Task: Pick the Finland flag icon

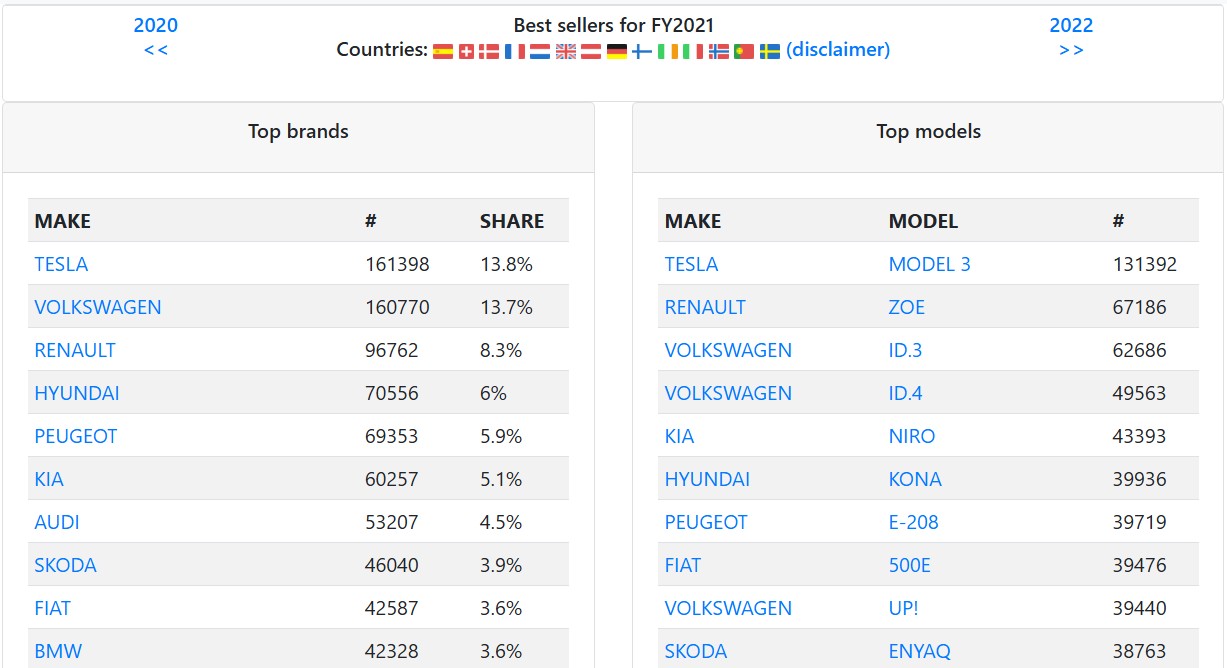Action: 642,51
